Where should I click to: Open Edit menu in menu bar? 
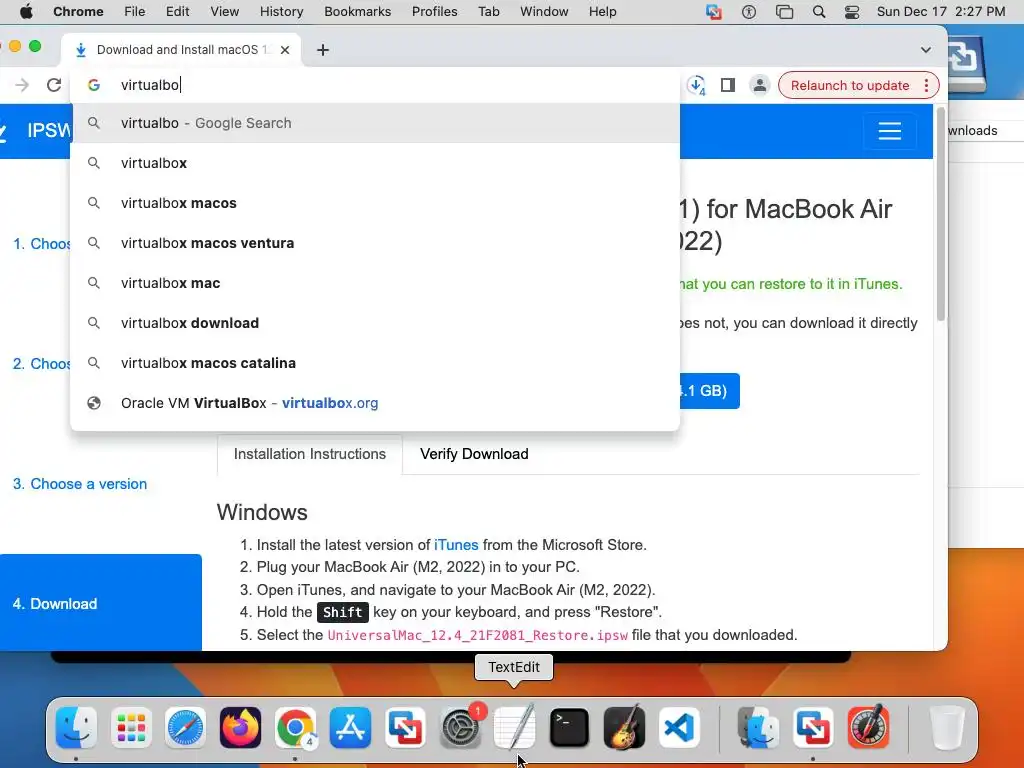click(177, 12)
